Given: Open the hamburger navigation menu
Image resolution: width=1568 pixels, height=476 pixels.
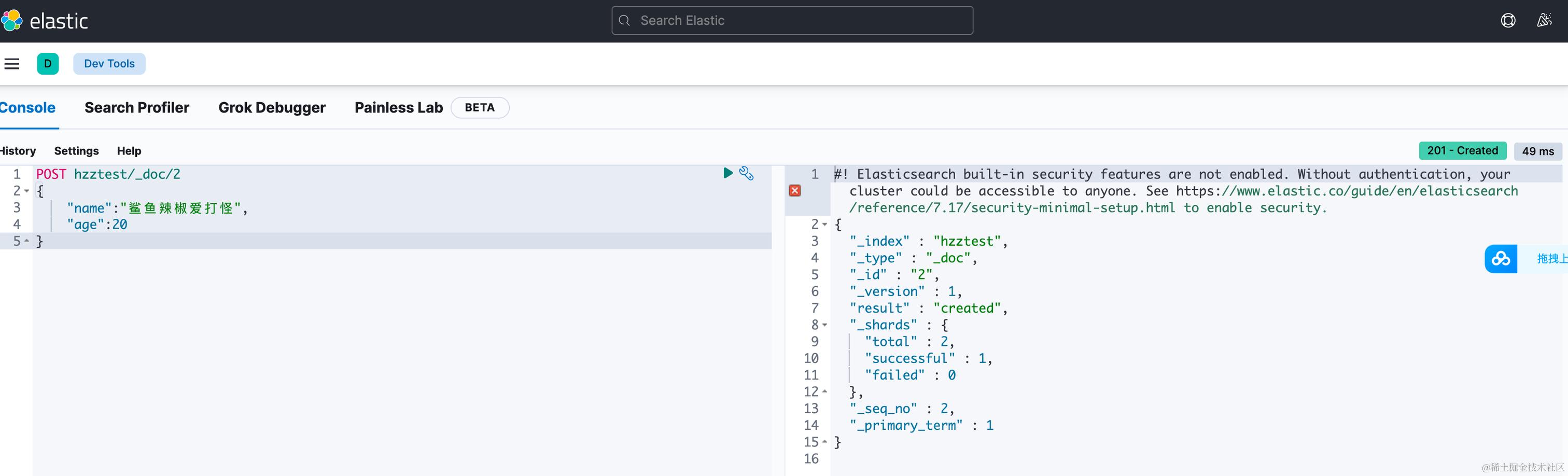Looking at the screenshot, I should pos(12,63).
